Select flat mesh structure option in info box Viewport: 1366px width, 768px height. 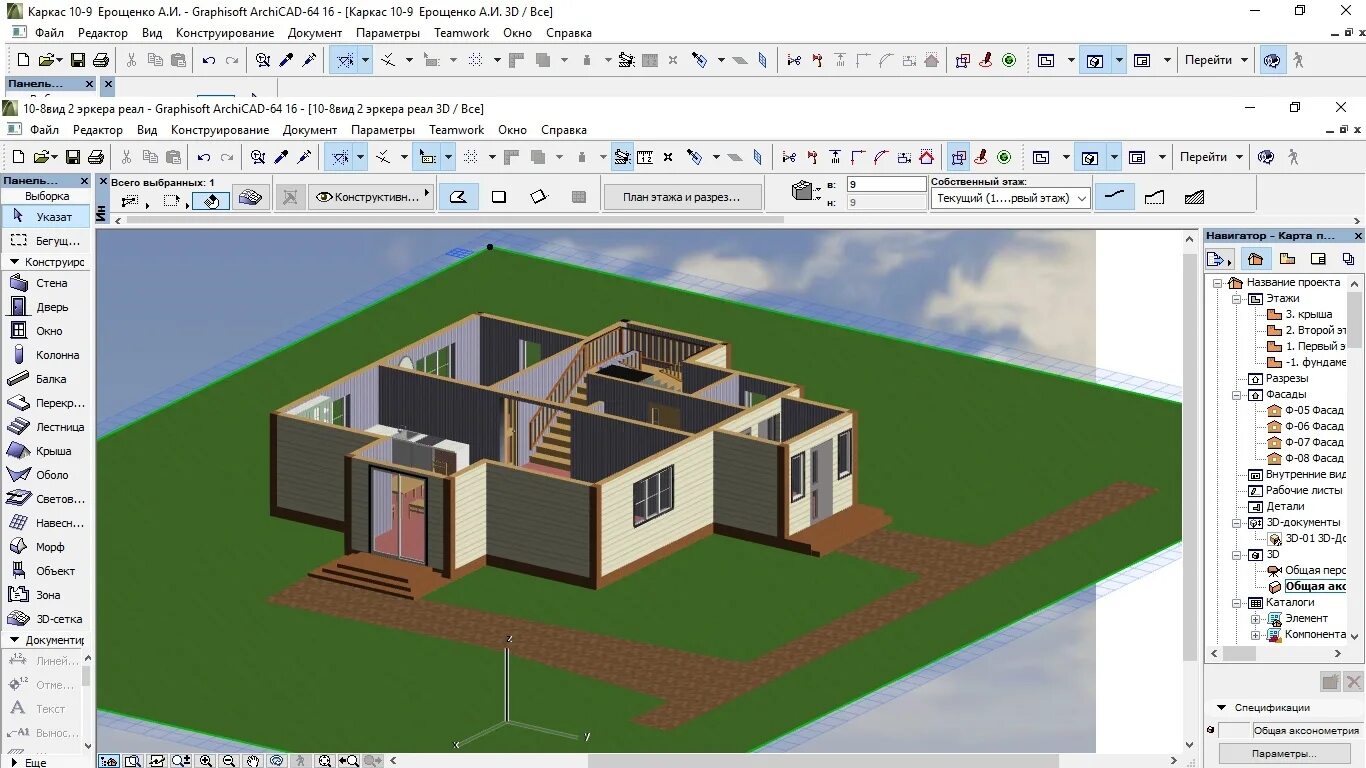(1114, 197)
